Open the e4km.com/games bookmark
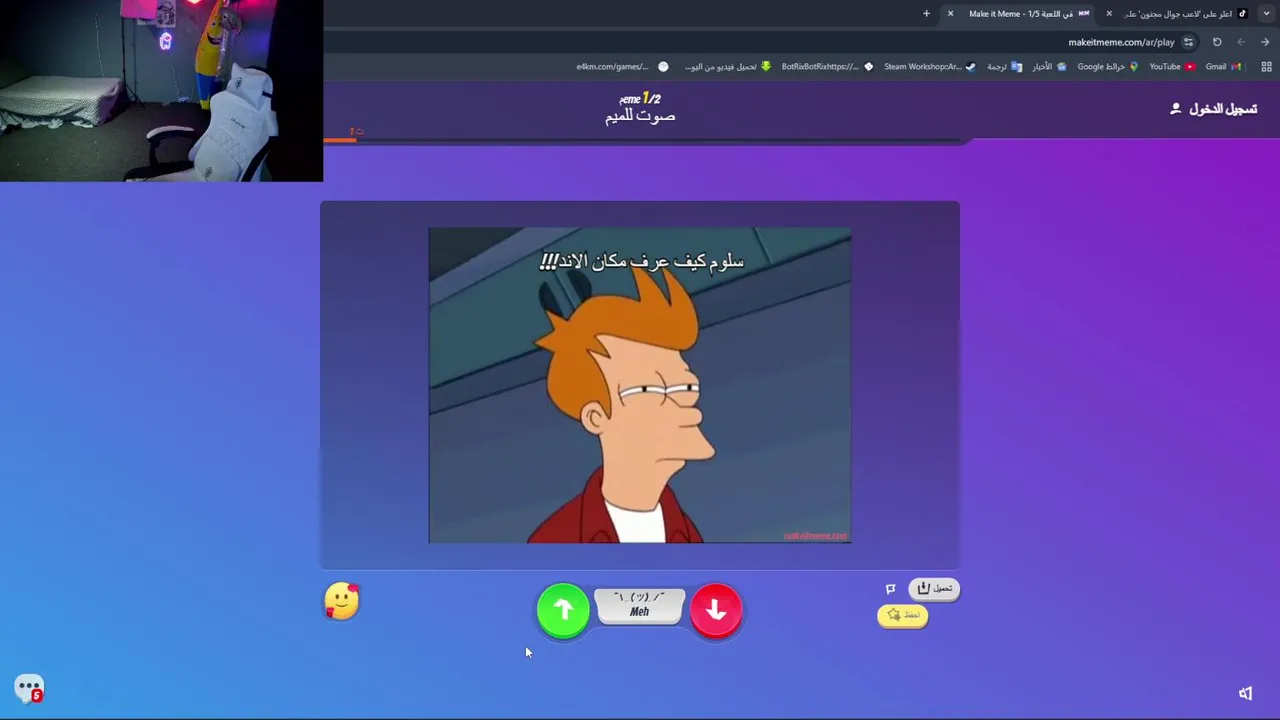The image size is (1280, 720). point(622,67)
